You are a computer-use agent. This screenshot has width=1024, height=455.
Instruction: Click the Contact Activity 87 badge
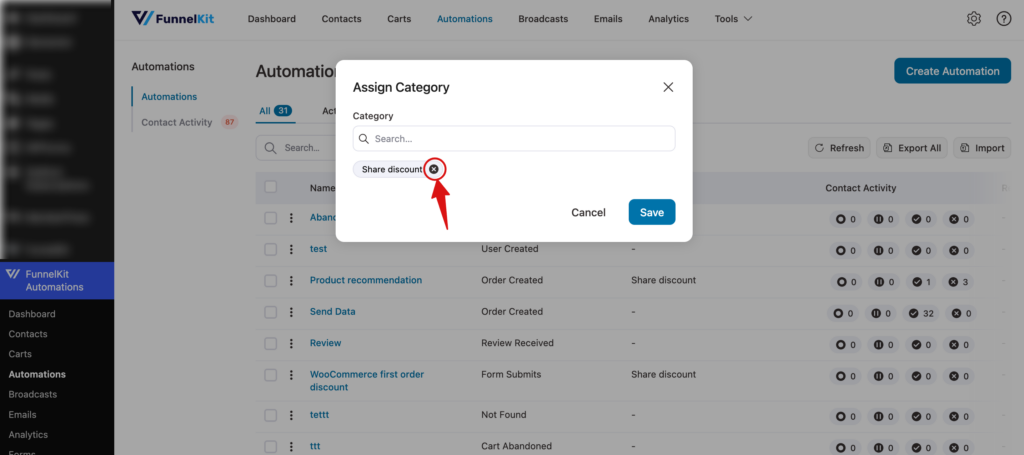229,122
